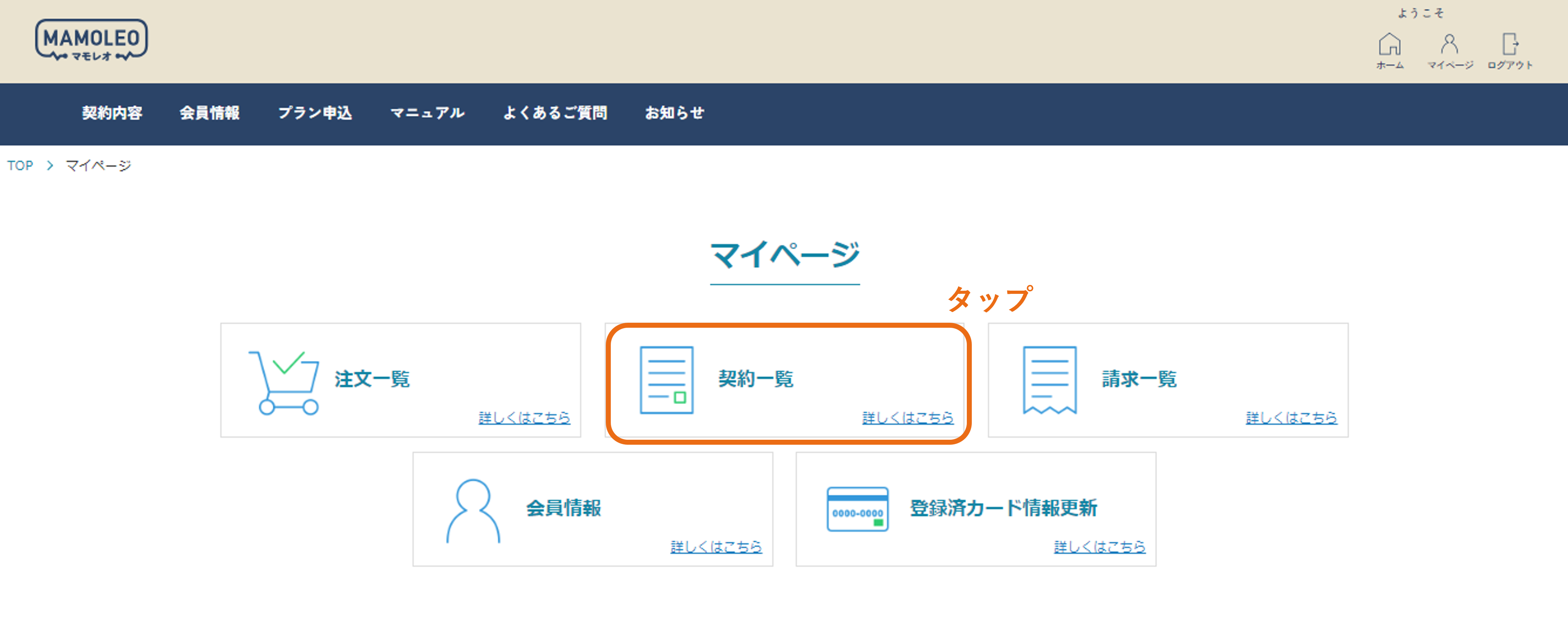Click the マイページ breadcrumb text

(x=98, y=165)
